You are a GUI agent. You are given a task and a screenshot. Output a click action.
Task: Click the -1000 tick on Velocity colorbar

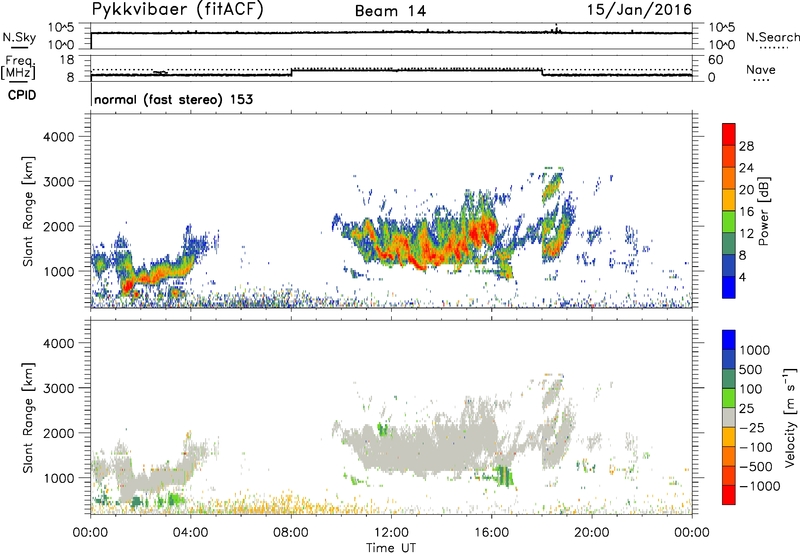(x=760, y=486)
